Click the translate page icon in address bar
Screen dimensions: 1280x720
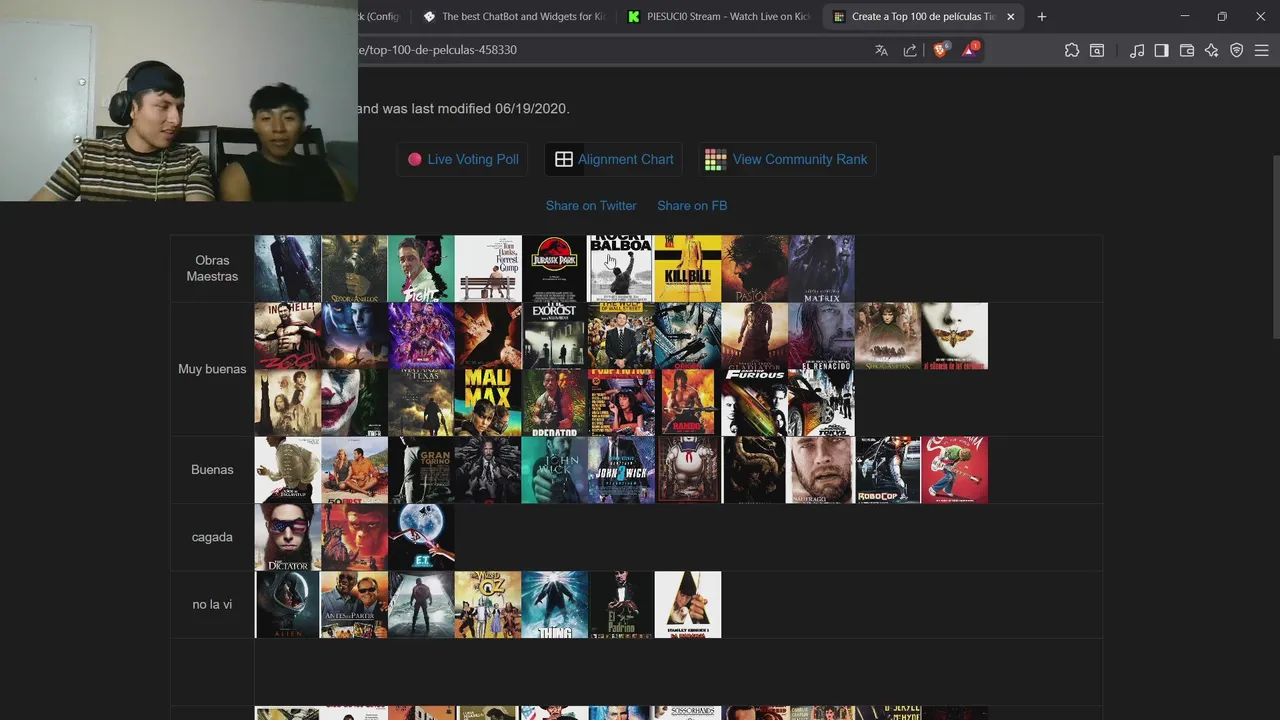(x=881, y=50)
